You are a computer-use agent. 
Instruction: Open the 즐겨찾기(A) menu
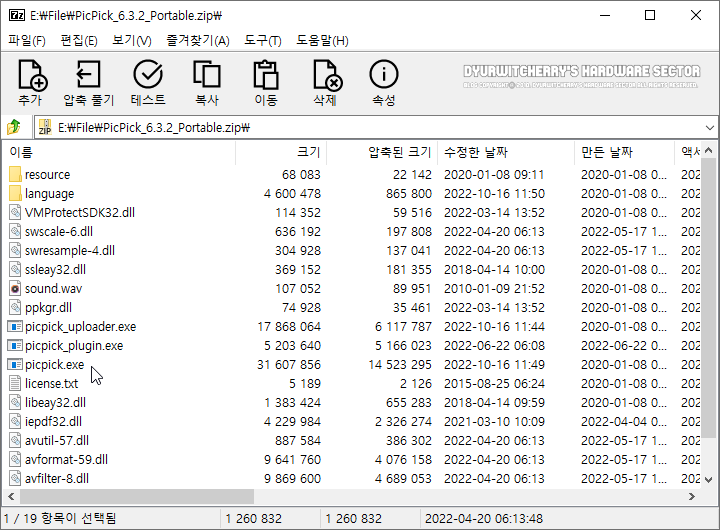click(x=197, y=40)
